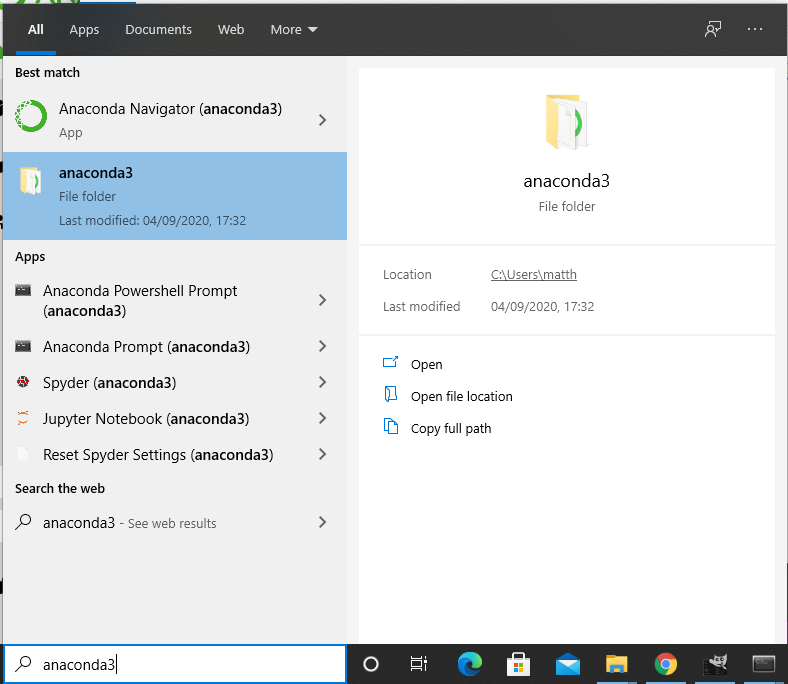
Task: Click the Open action label
Action: click(x=426, y=364)
